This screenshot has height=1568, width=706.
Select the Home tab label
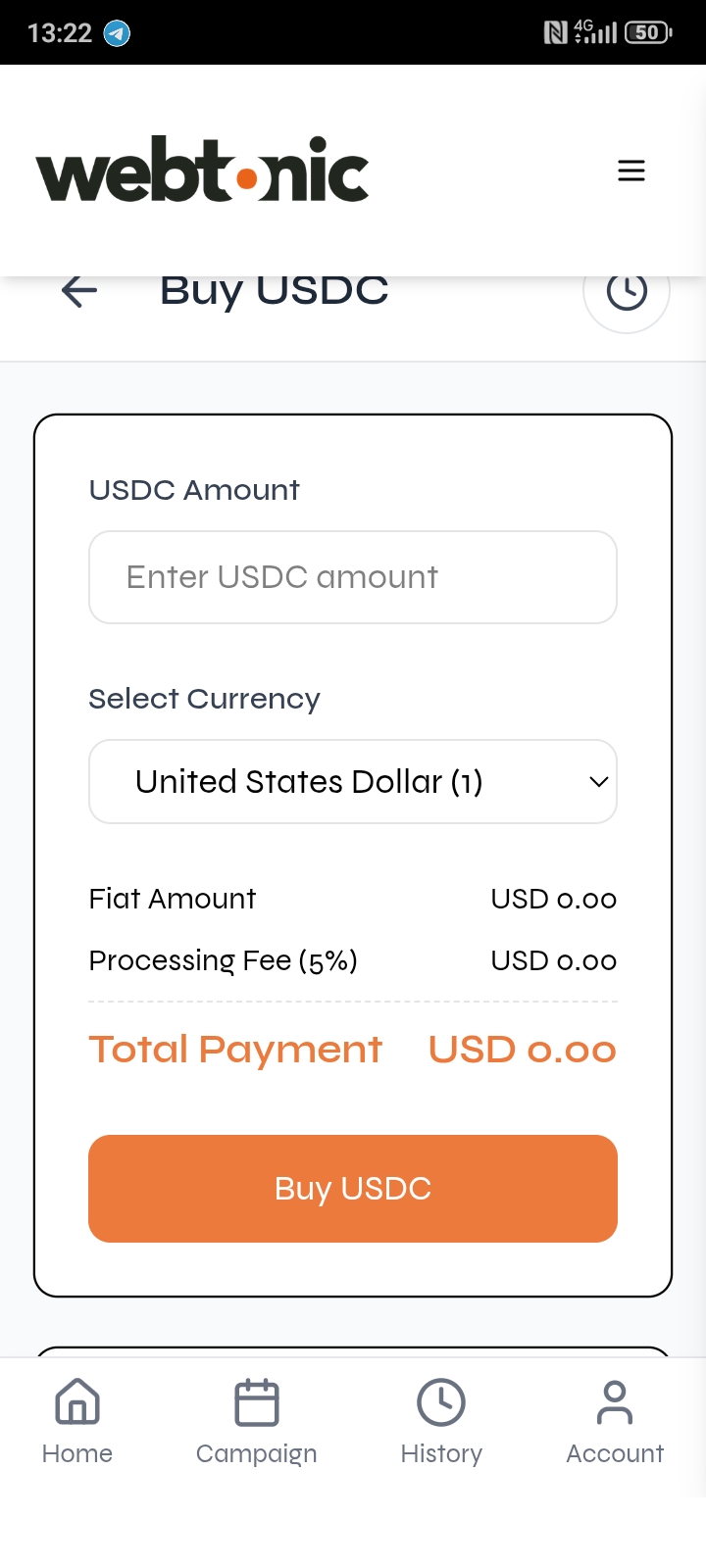click(x=77, y=1453)
